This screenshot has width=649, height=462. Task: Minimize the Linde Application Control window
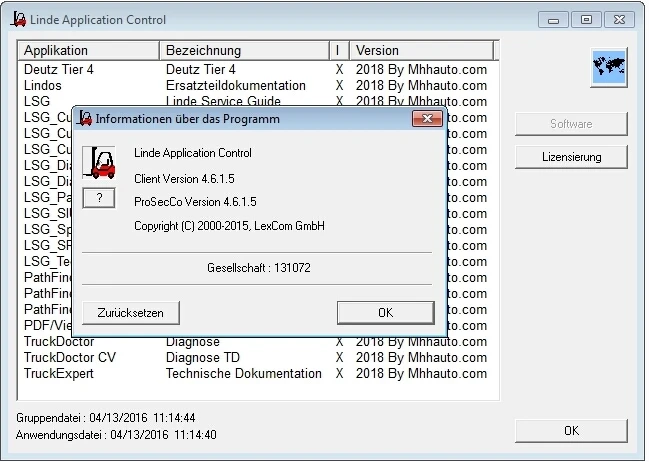553,20
